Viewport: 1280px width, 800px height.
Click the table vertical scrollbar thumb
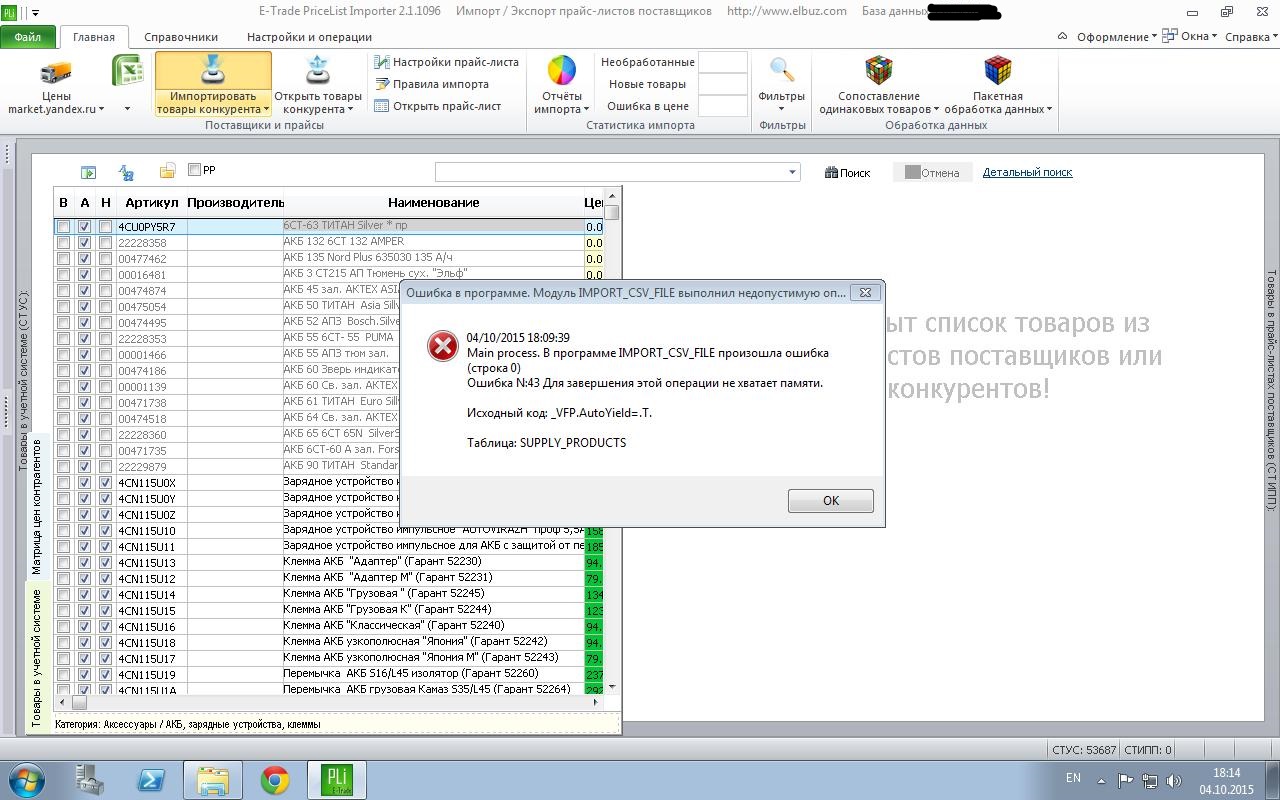(x=612, y=212)
